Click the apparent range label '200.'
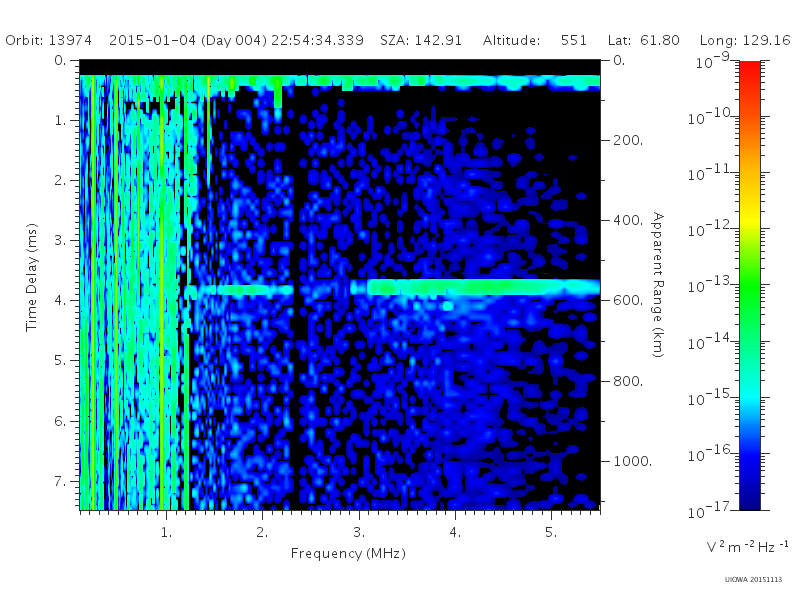 (x=628, y=140)
